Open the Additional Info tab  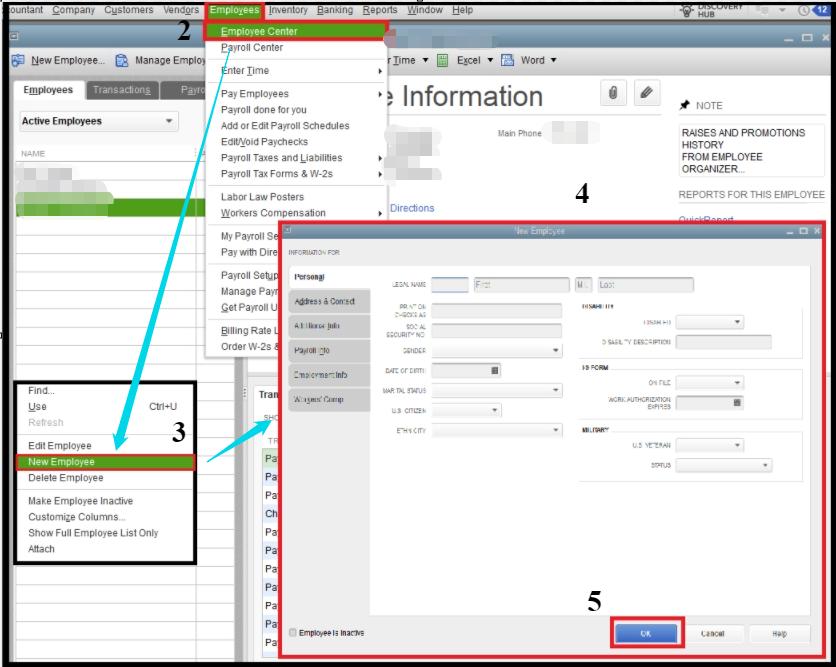329,326
